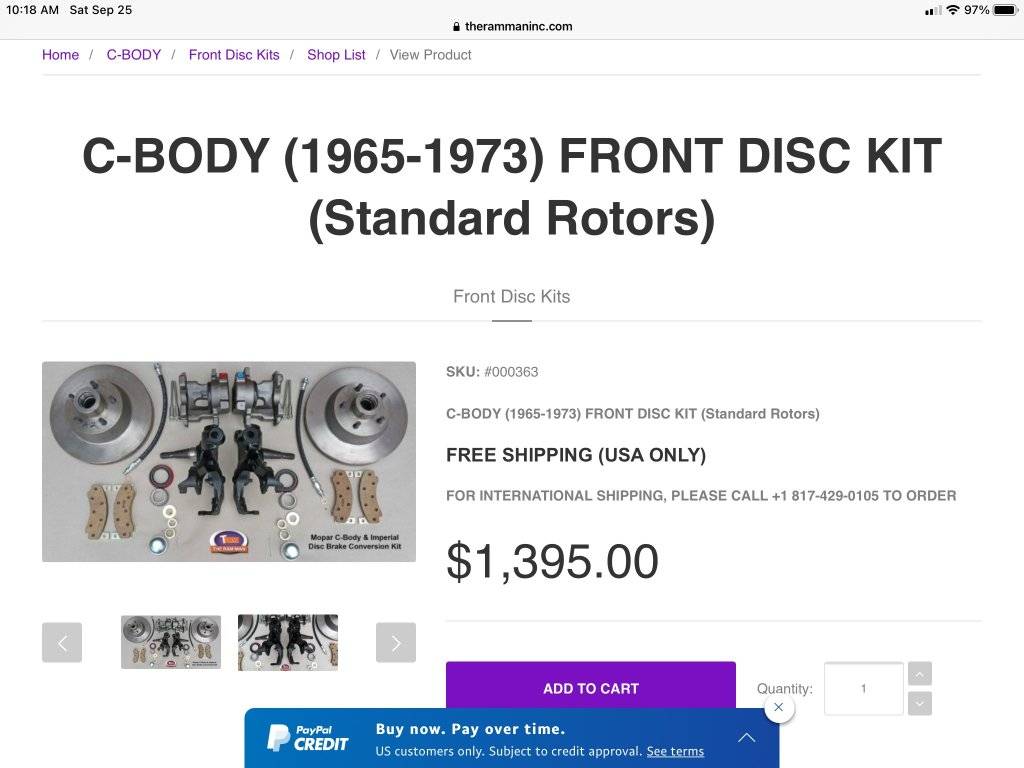Expand the PayPal Credit banner chevron
The image size is (1024, 768).
[x=746, y=738]
